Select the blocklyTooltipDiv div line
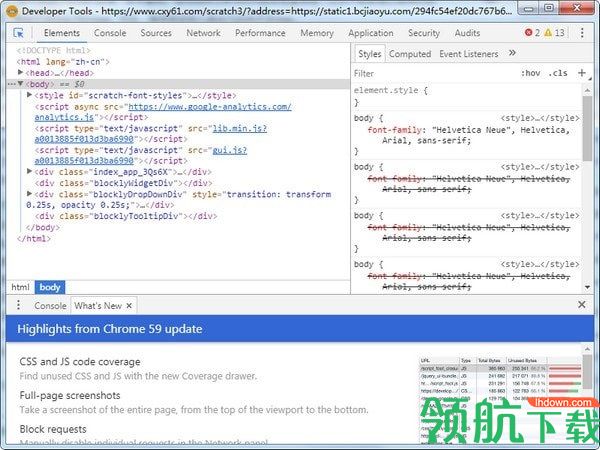Image resolution: width=600 pixels, height=450 pixels. (126, 216)
